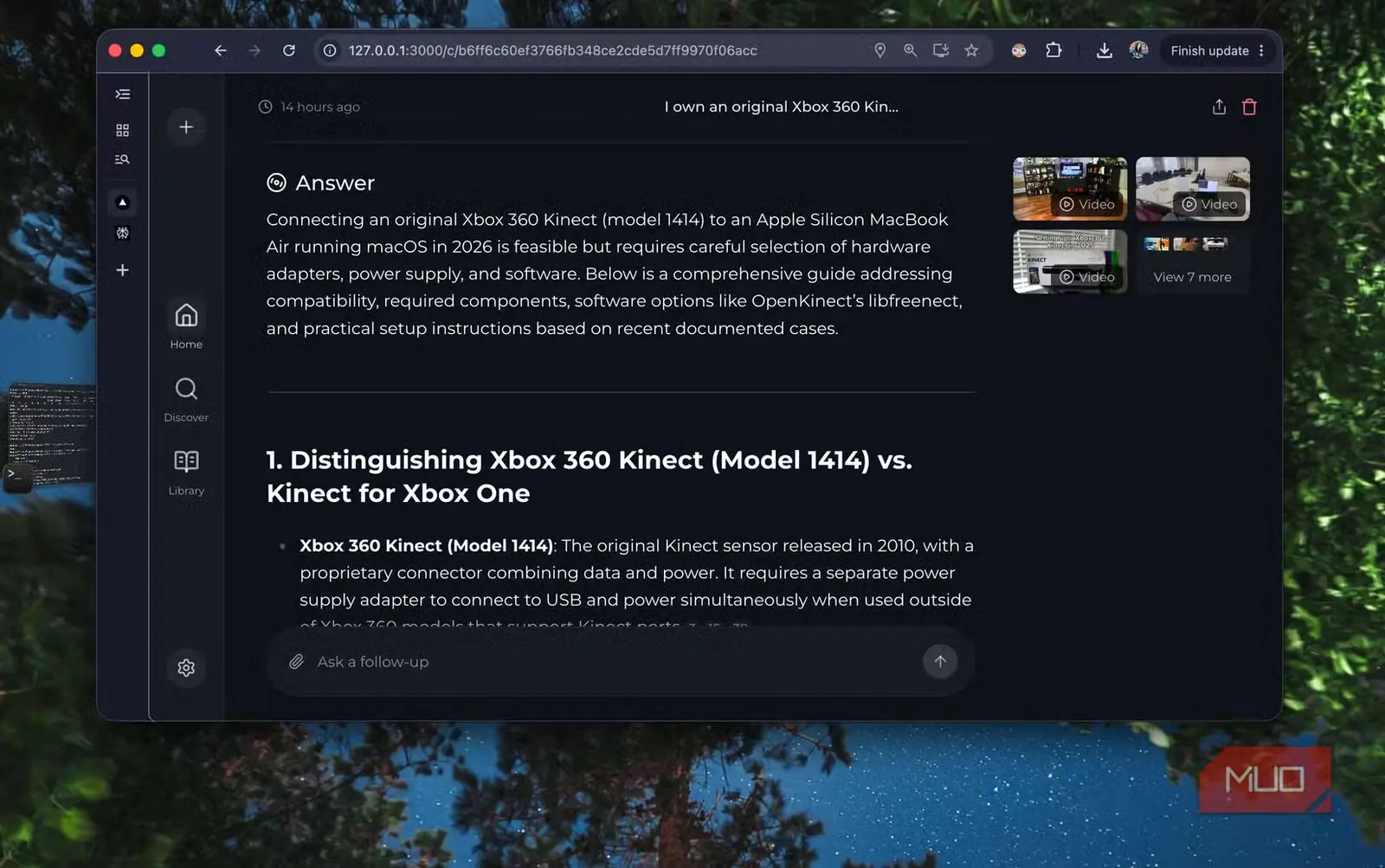Open the Discover section
This screenshot has height=868, width=1385.
pos(186,399)
